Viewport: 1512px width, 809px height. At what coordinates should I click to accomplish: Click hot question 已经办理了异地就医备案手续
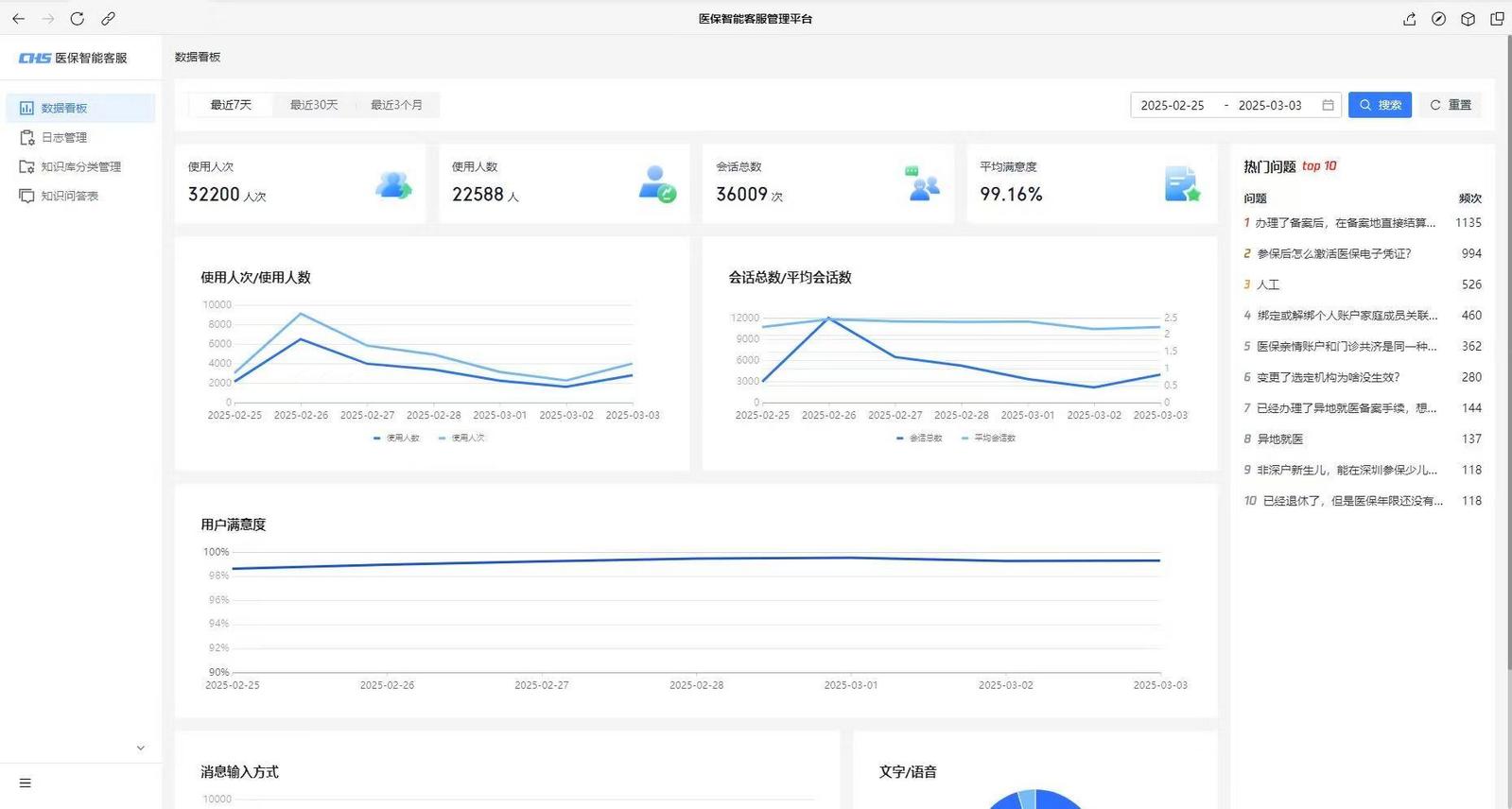tap(1347, 408)
